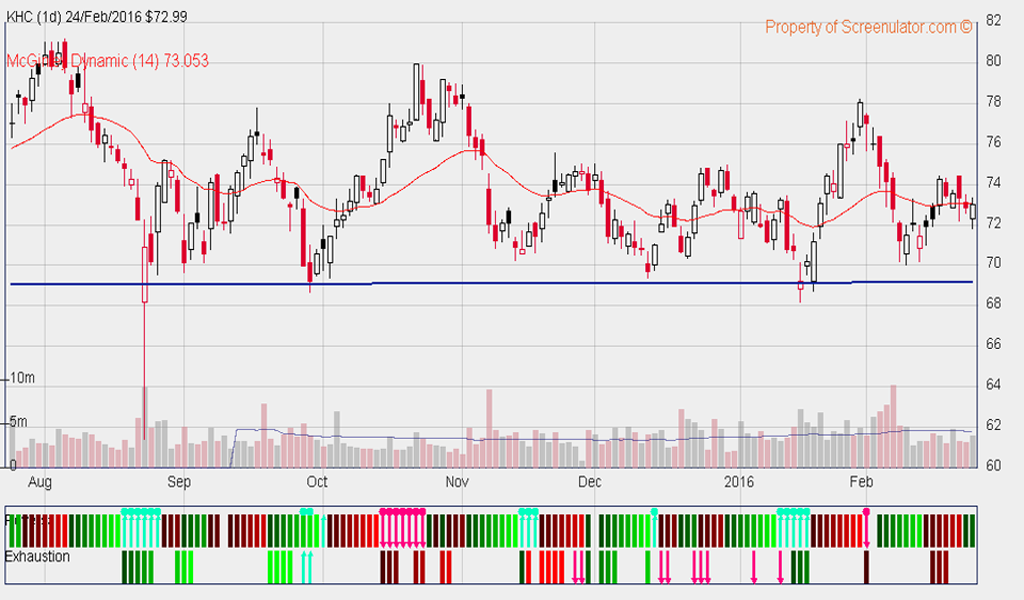Select the KHC ticker label

tap(19, 16)
